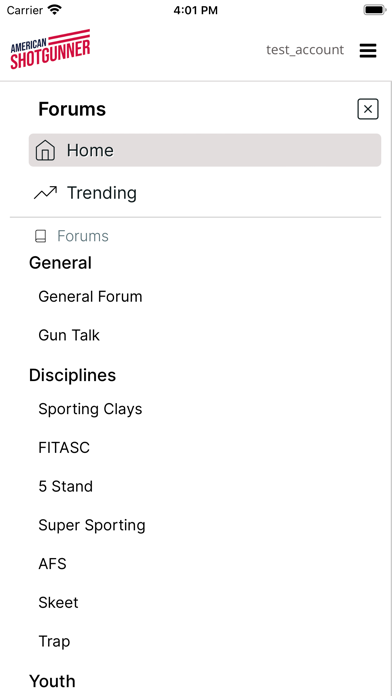Screen dimensions: 392x696
Task: Go to the Skeet forum
Action: pos(59,603)
